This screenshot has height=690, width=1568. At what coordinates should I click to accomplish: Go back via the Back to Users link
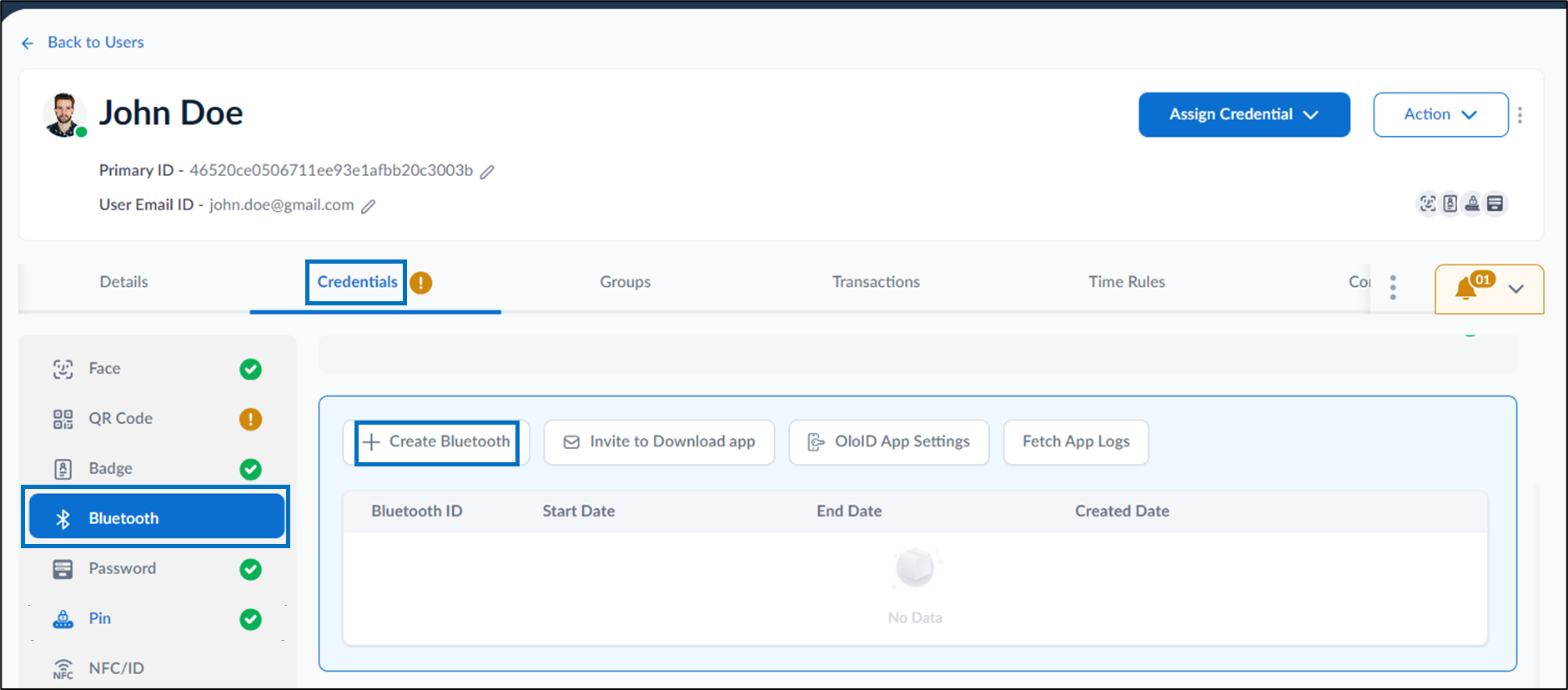(x=82, y=43)
